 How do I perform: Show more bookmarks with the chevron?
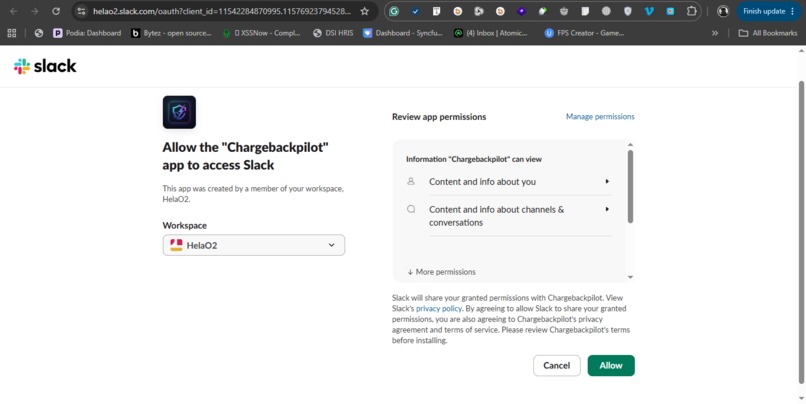(715, 33)
